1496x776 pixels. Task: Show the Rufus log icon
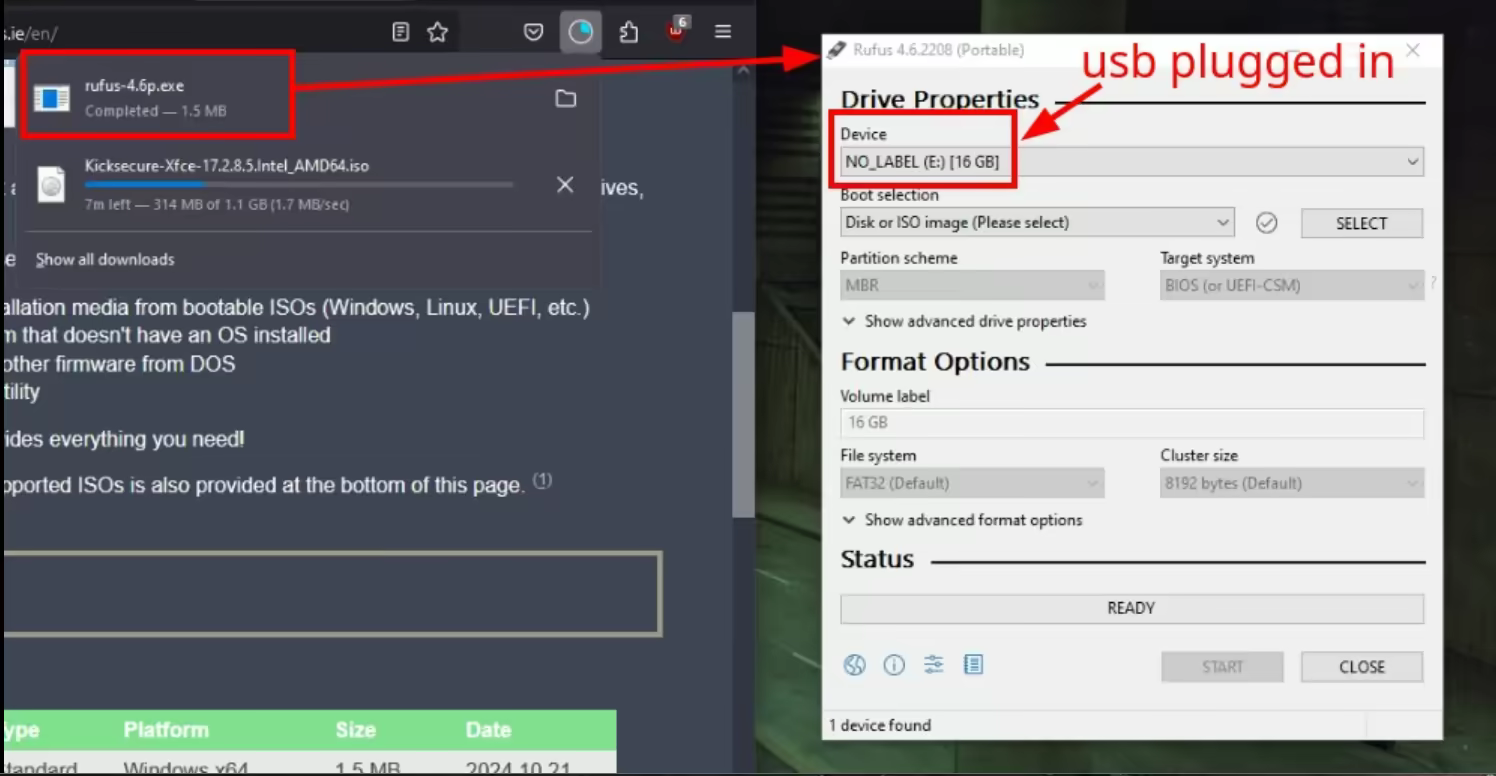click(x=973, y=666)
